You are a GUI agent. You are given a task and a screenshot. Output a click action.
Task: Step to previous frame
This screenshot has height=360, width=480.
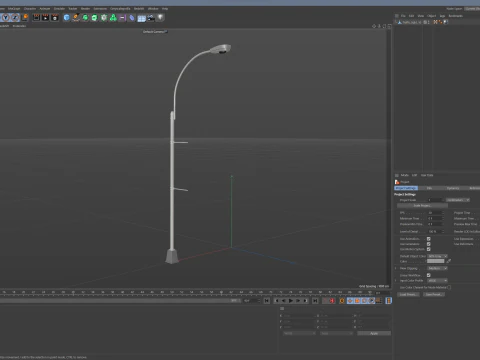(283, 301)
